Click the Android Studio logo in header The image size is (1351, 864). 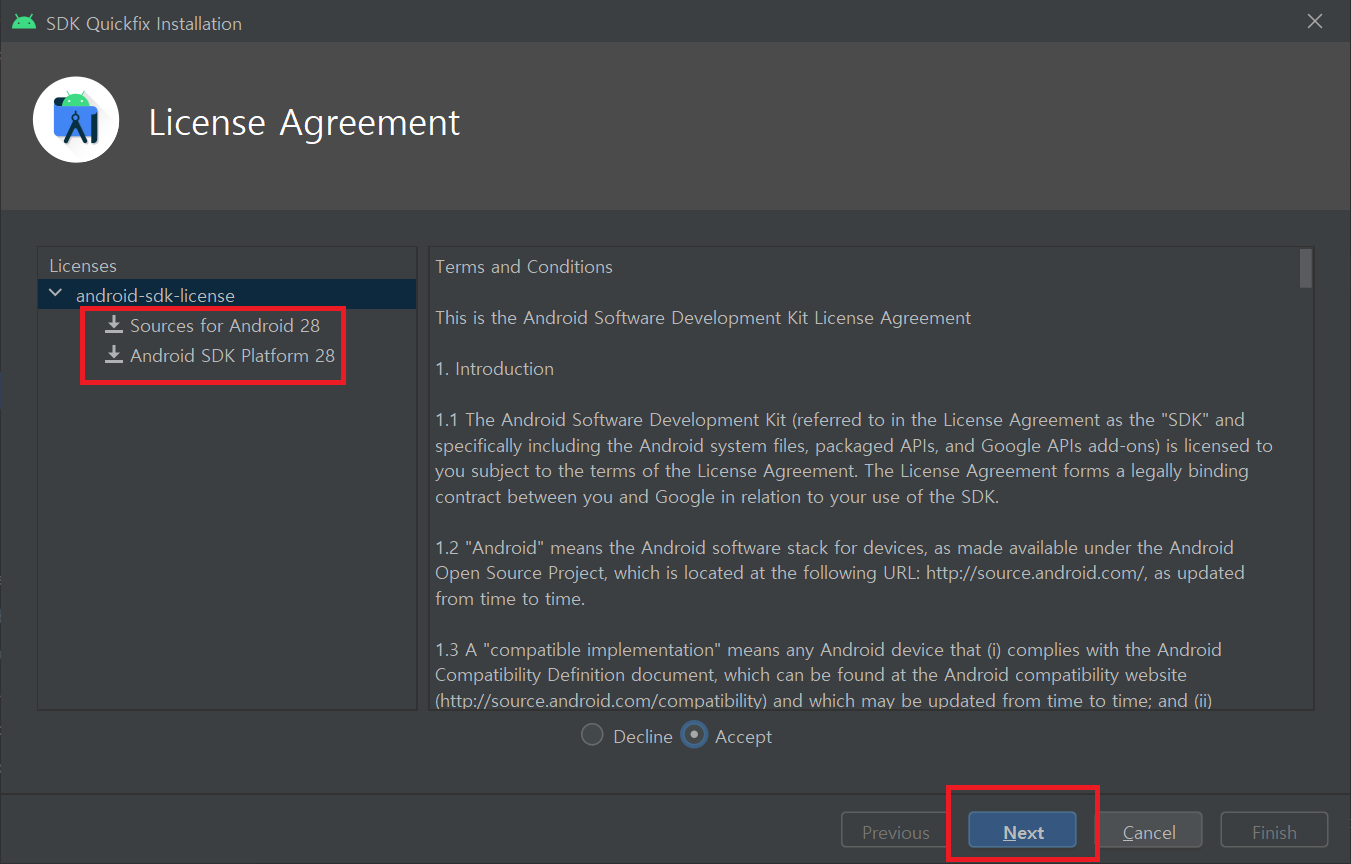[76, 119]
